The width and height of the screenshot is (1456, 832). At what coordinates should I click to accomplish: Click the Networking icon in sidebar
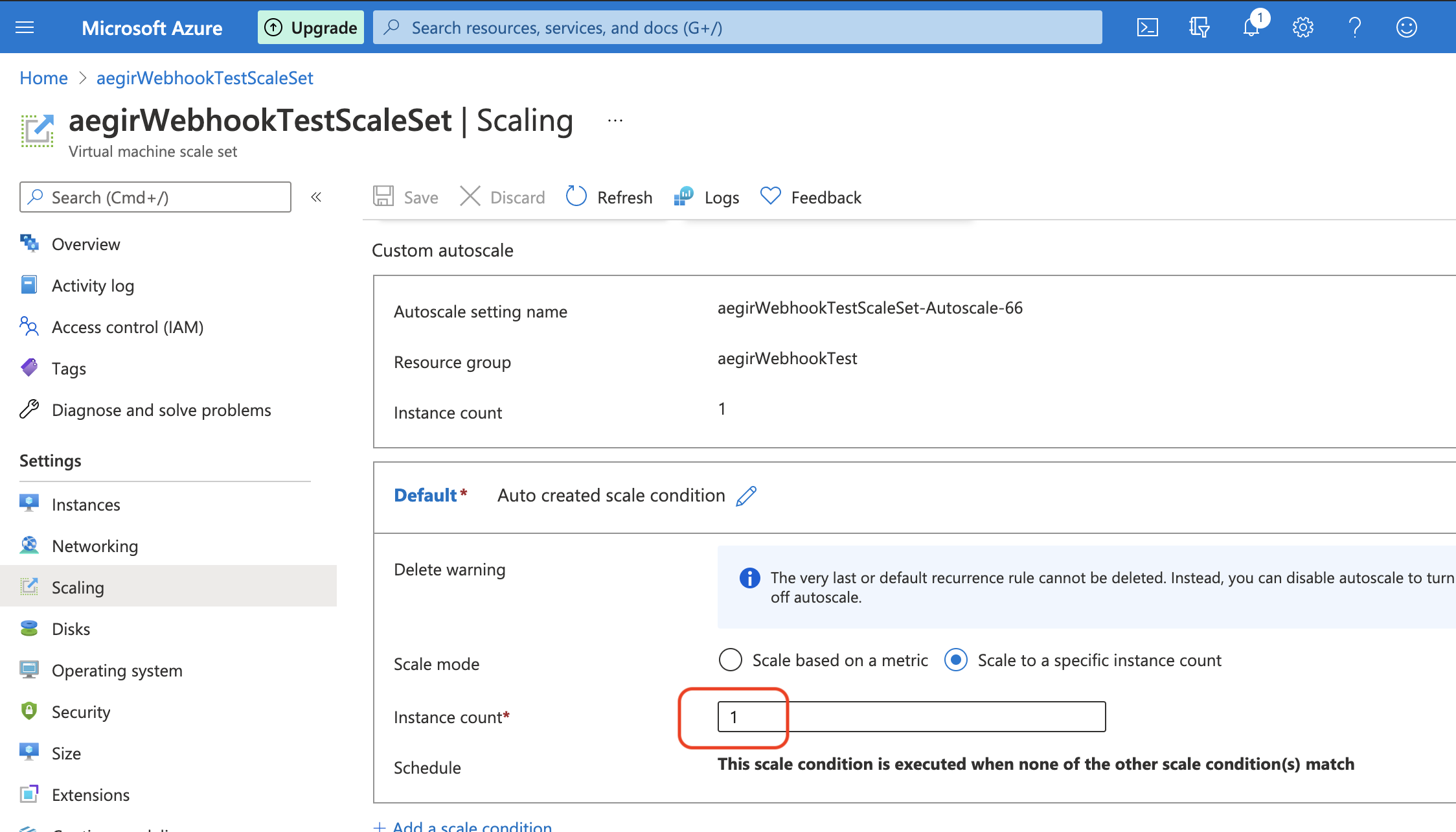pos(29,546)
